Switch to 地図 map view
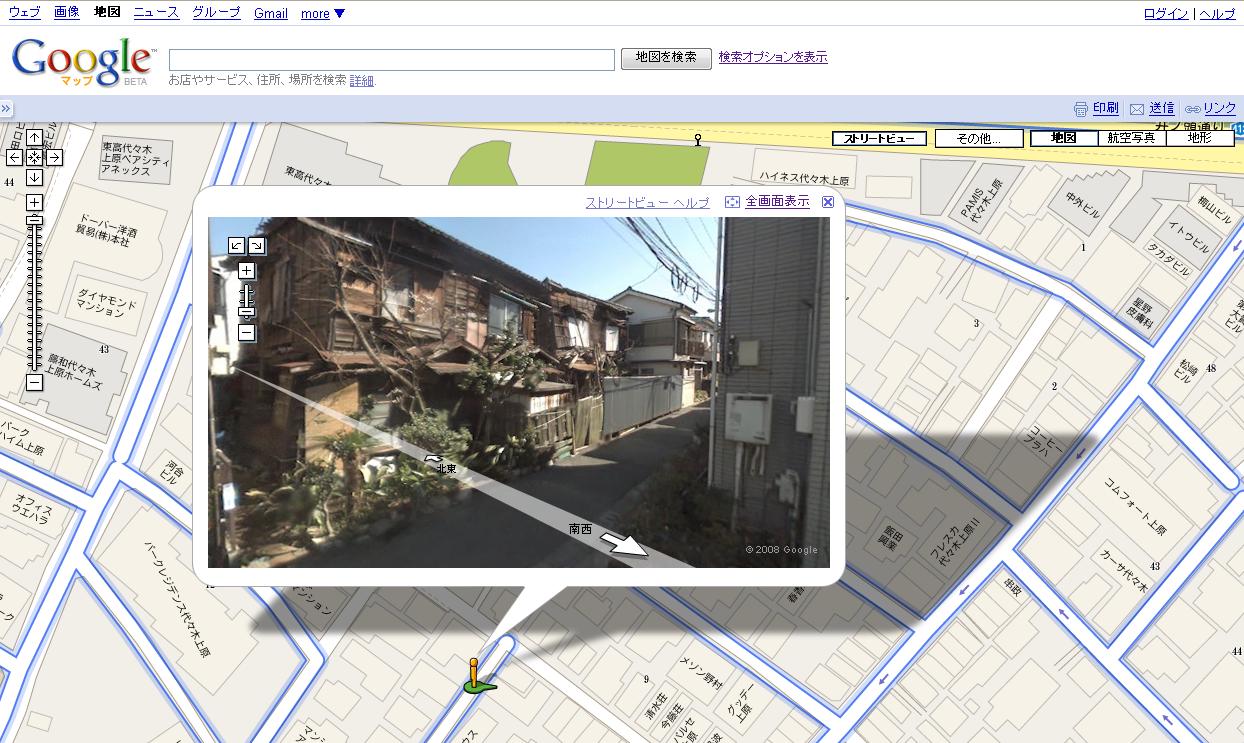 1063,138
